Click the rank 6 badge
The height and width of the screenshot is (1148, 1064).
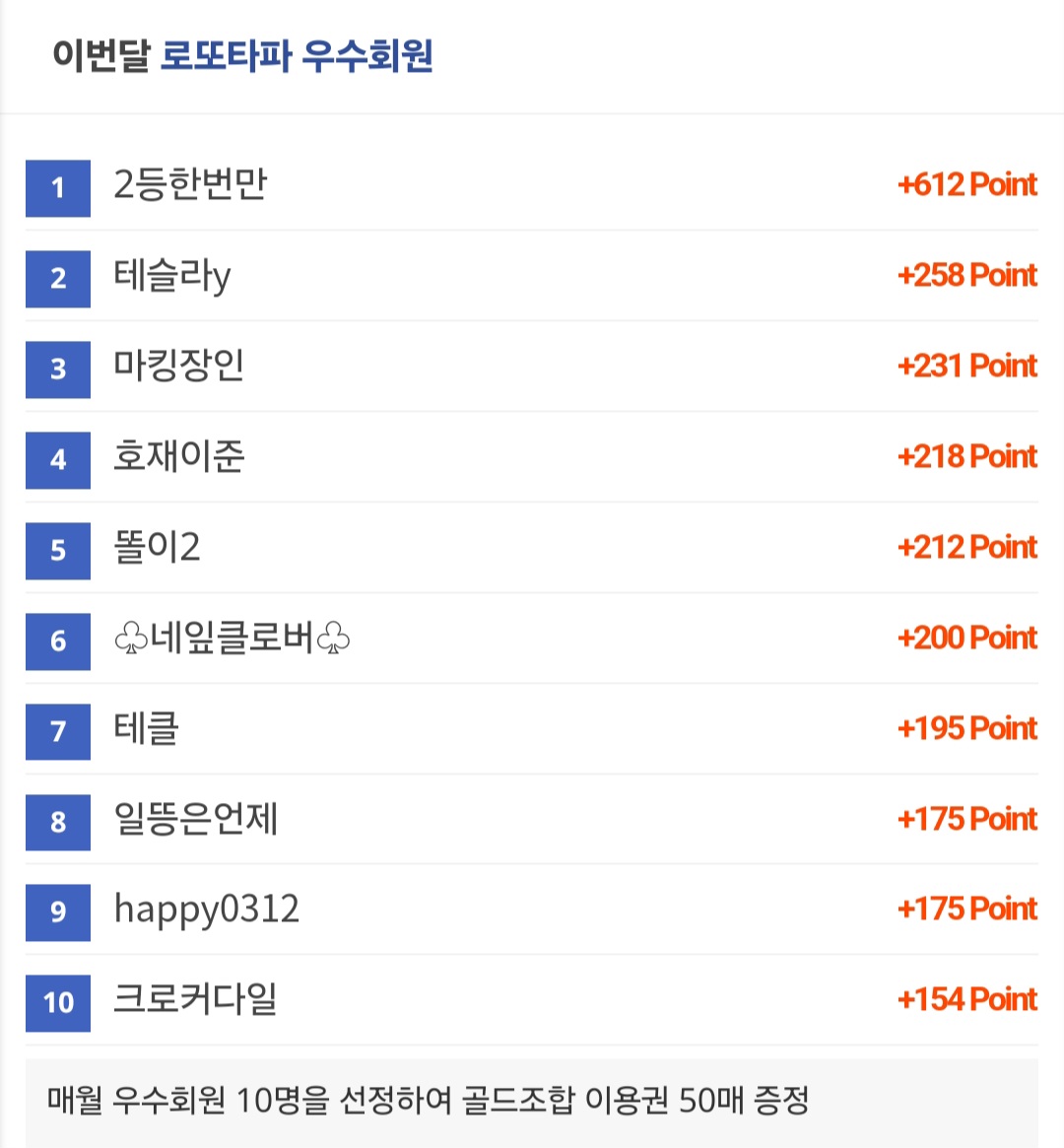(x=58, y=642)
